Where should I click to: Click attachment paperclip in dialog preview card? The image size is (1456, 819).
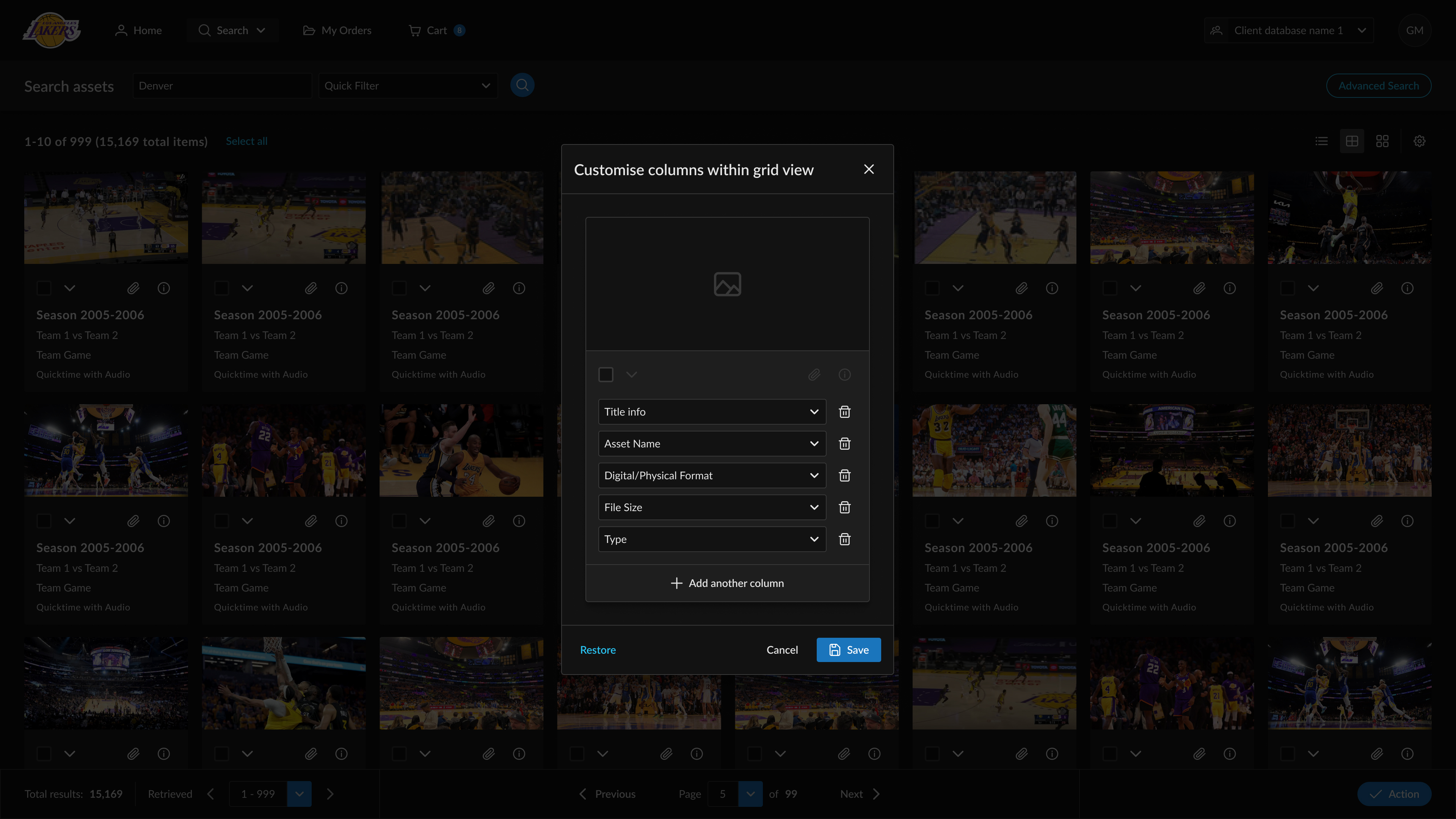tap(814, 375)
